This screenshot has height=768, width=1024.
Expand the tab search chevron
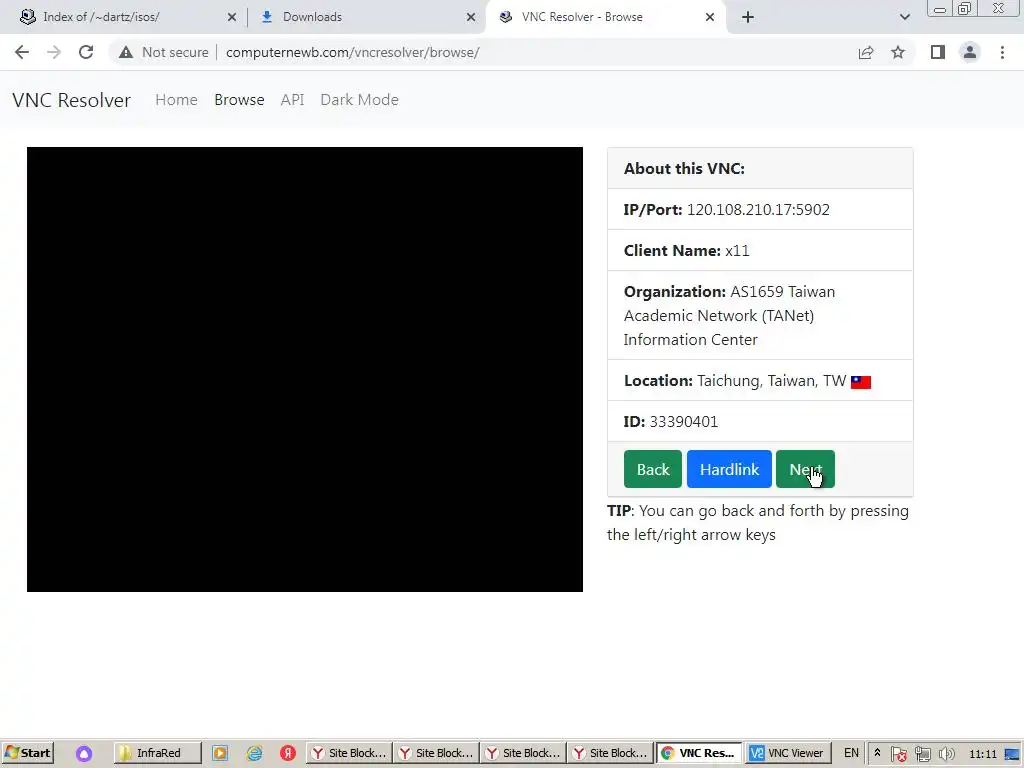(904, 17)
